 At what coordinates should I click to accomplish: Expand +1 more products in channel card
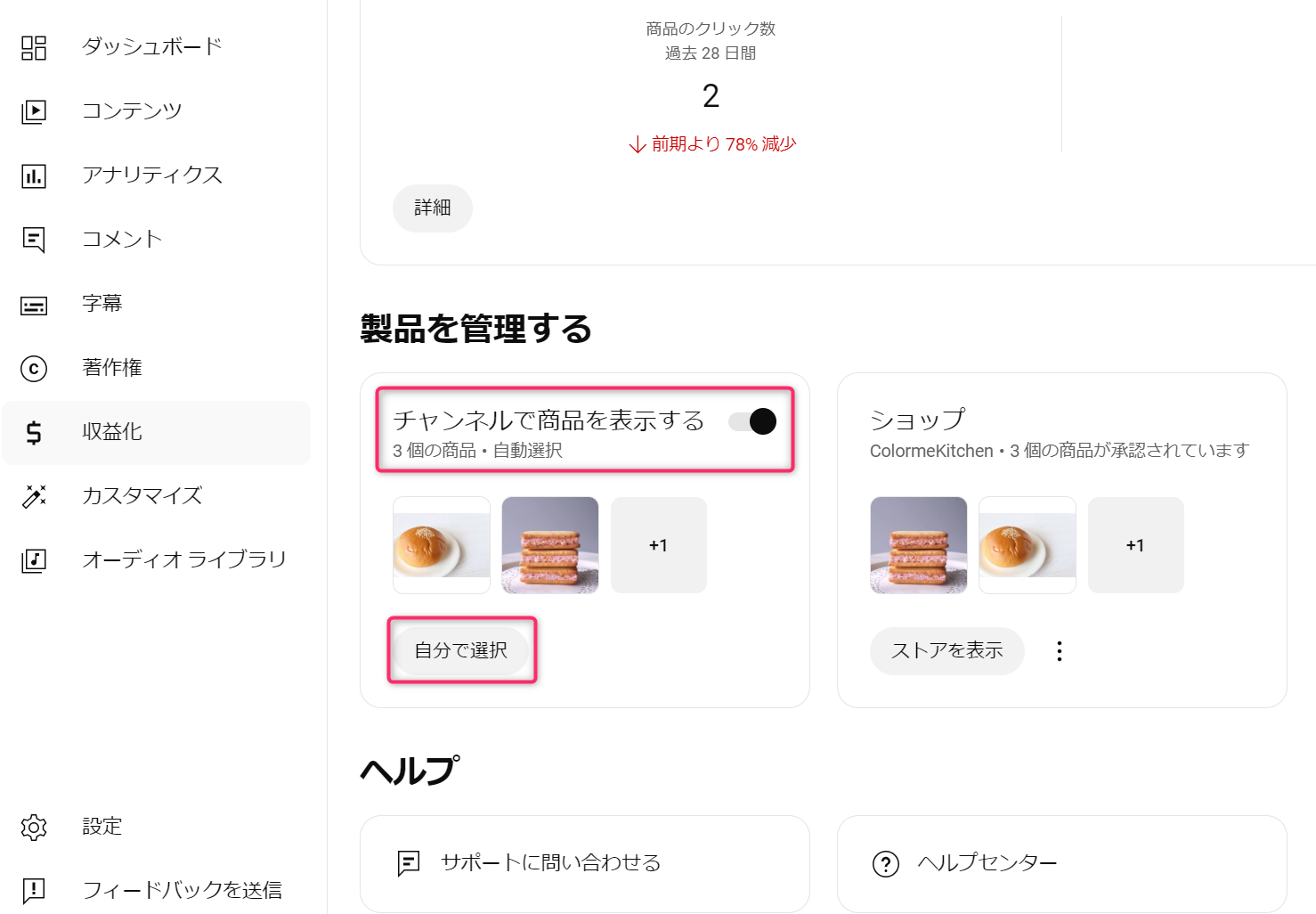pyautogui.click(x=658, y=545)
